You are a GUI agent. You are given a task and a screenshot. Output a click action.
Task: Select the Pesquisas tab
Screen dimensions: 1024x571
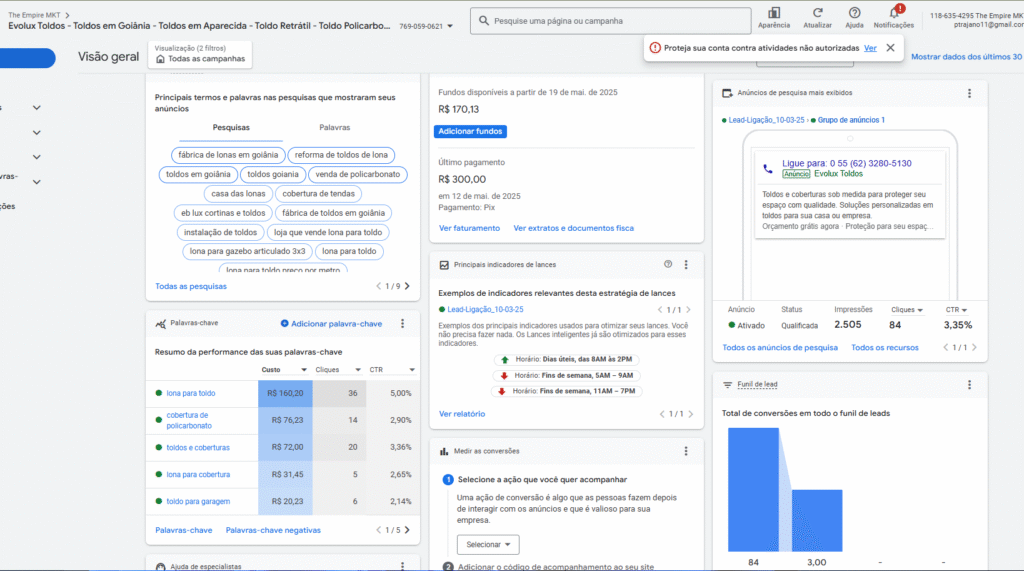231,128
